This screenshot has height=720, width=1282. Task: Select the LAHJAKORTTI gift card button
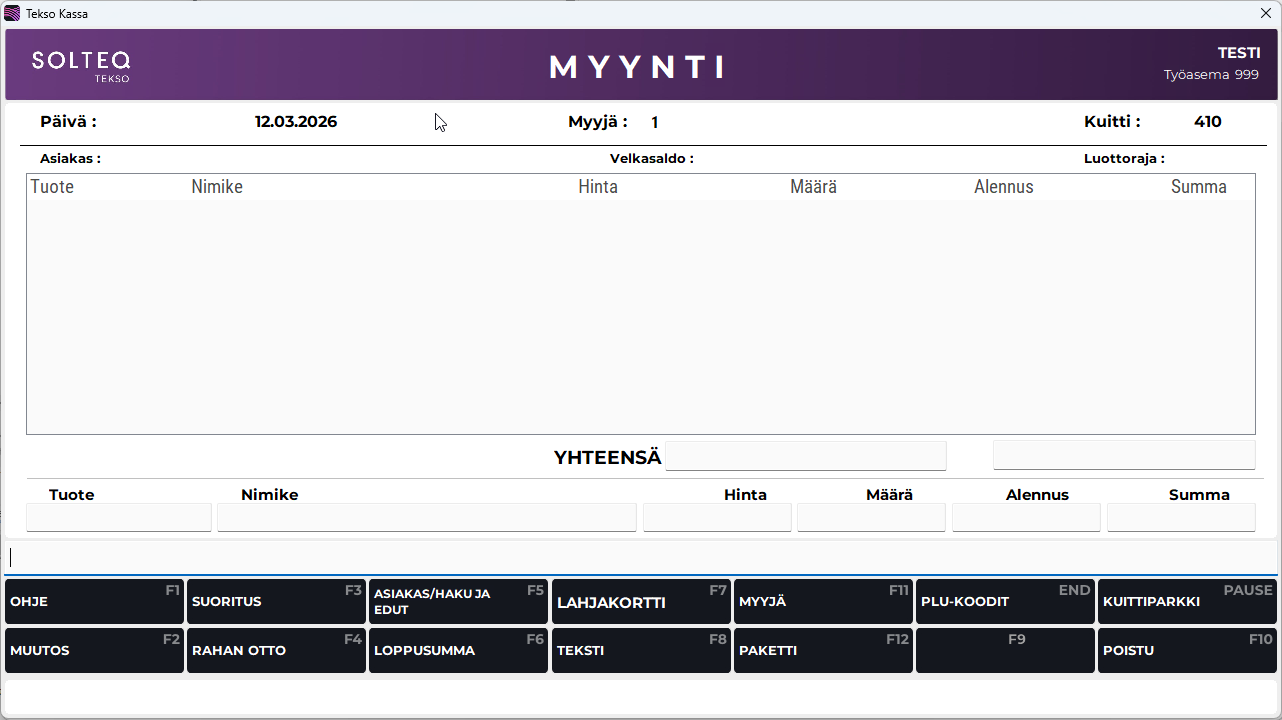(x=641, y=602)
